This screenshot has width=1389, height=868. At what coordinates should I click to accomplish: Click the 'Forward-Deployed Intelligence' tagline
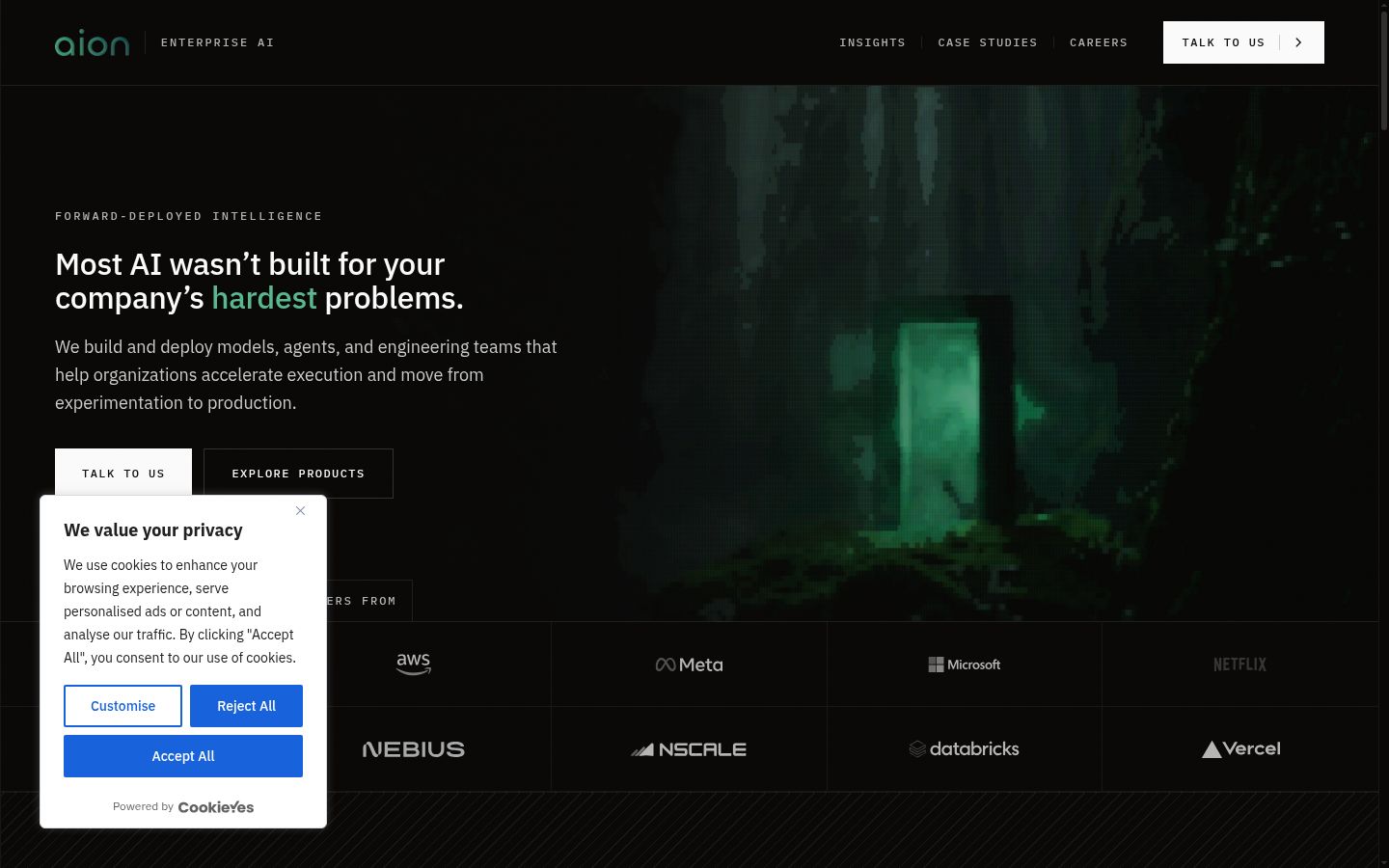(189, 216)
